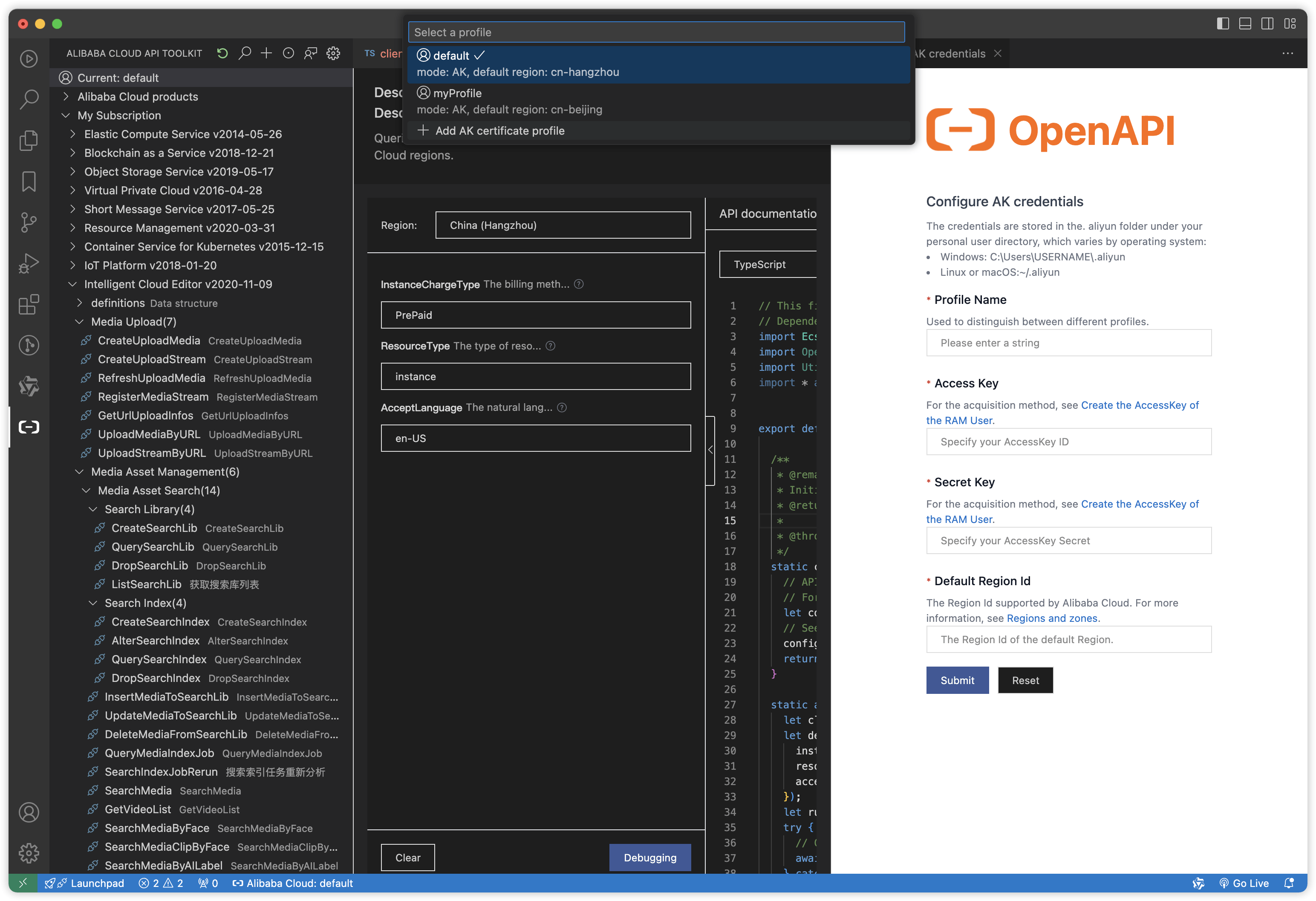This screenshot has width=1316, height=901.
Task: Click the Submit button
Action: 957,680
